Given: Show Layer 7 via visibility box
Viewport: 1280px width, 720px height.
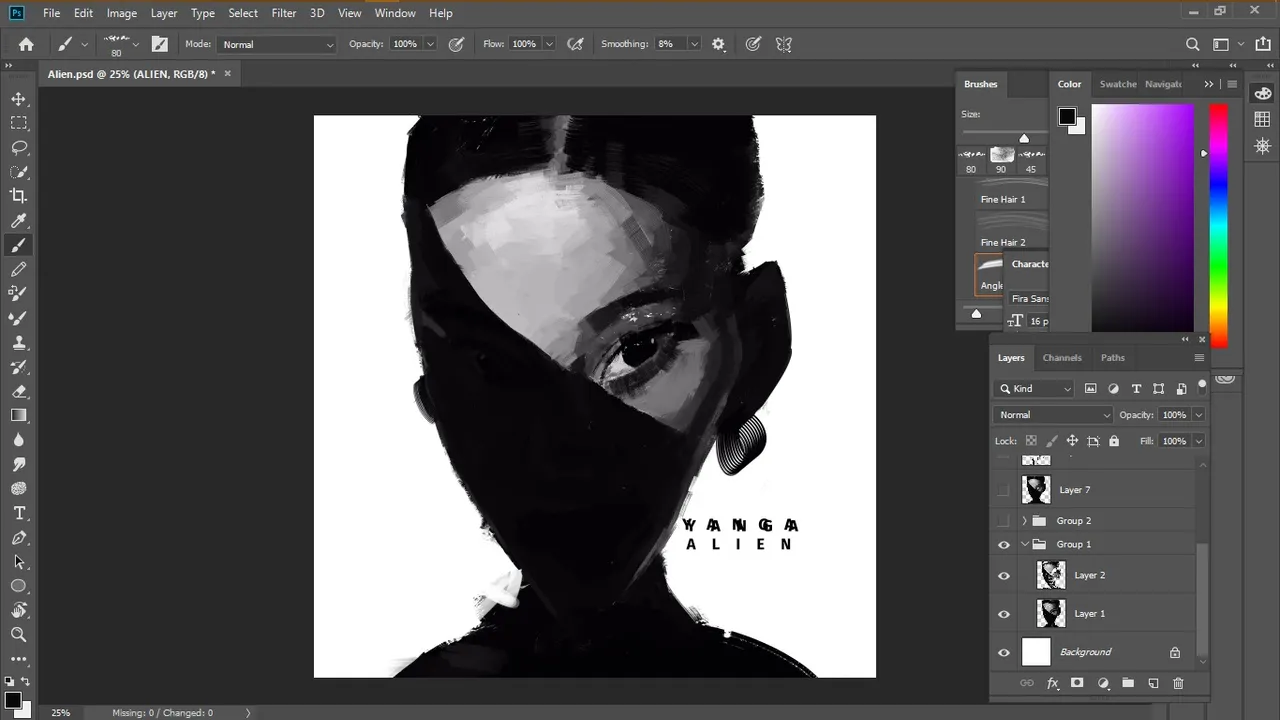Looking at the screenshot, I should pos(1004,490).
